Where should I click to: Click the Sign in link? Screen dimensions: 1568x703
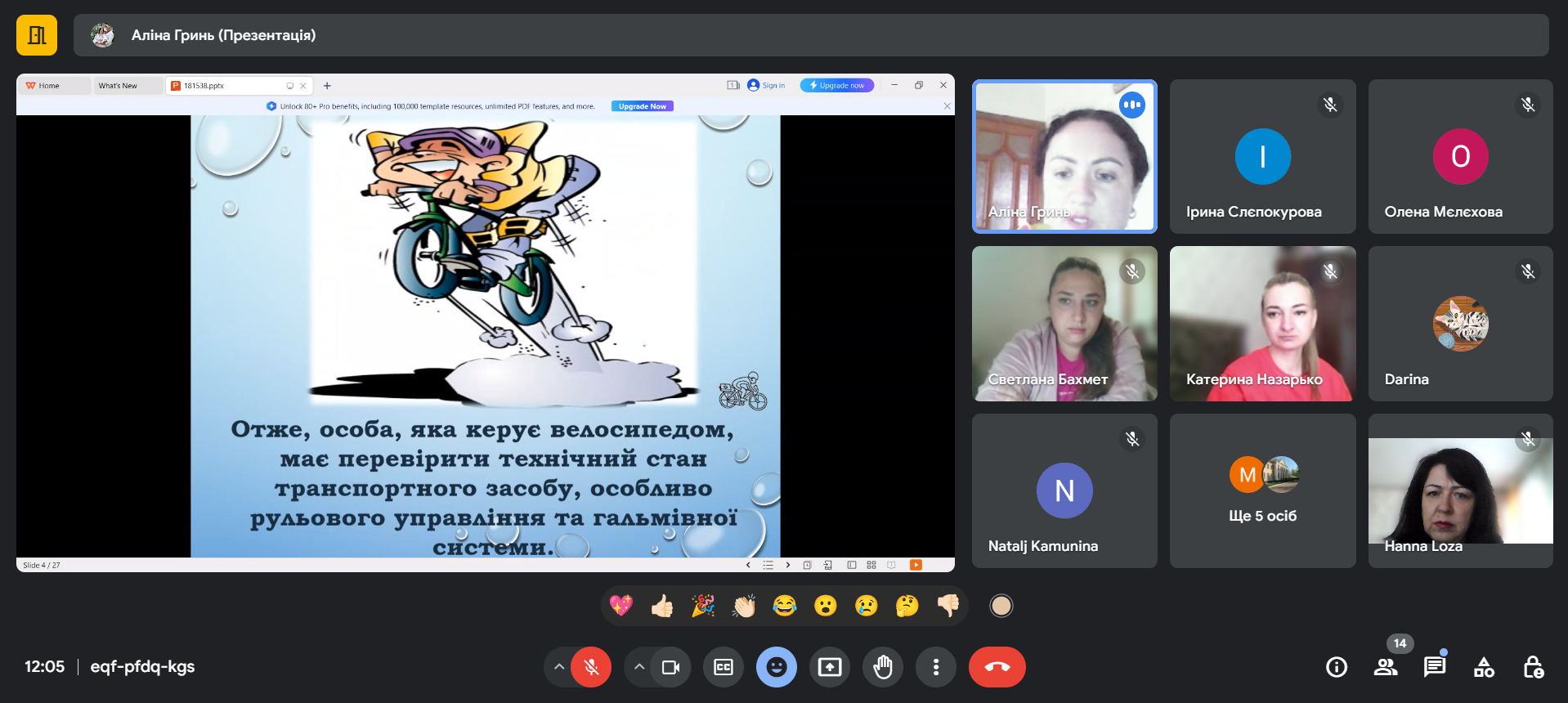pos(773,86)
